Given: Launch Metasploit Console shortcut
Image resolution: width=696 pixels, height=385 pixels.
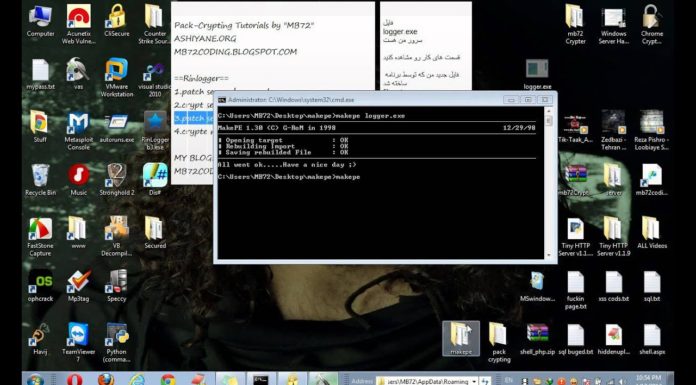Looking at the screenshot, I should 79,131.
